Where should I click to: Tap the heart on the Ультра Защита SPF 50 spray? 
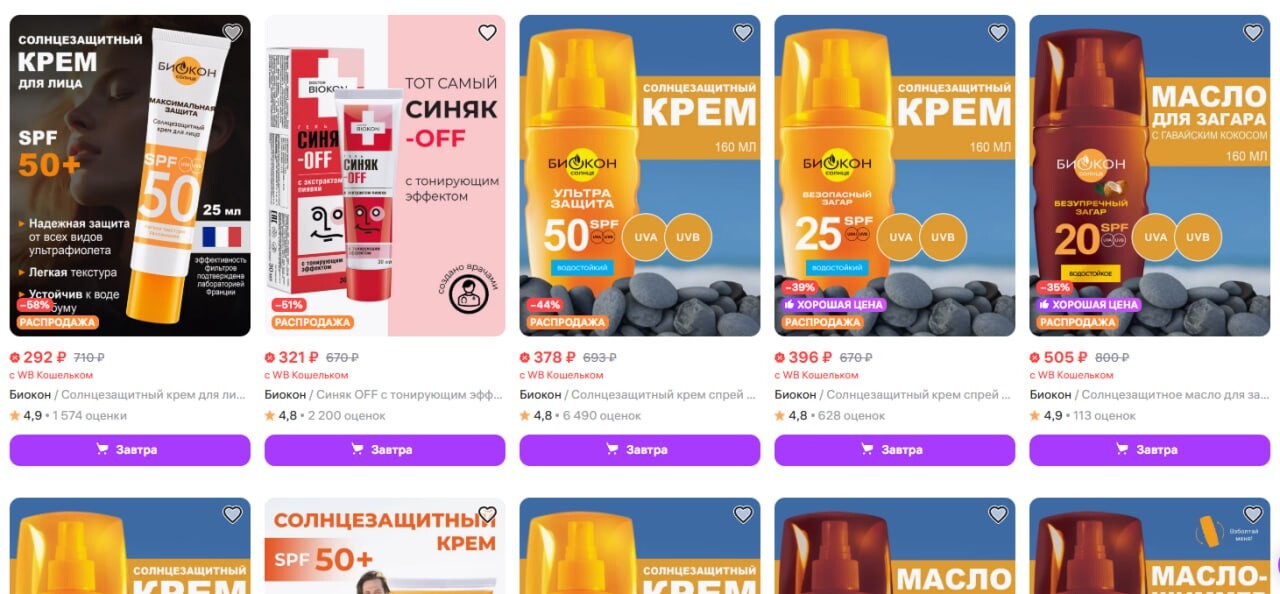point(742,32)
